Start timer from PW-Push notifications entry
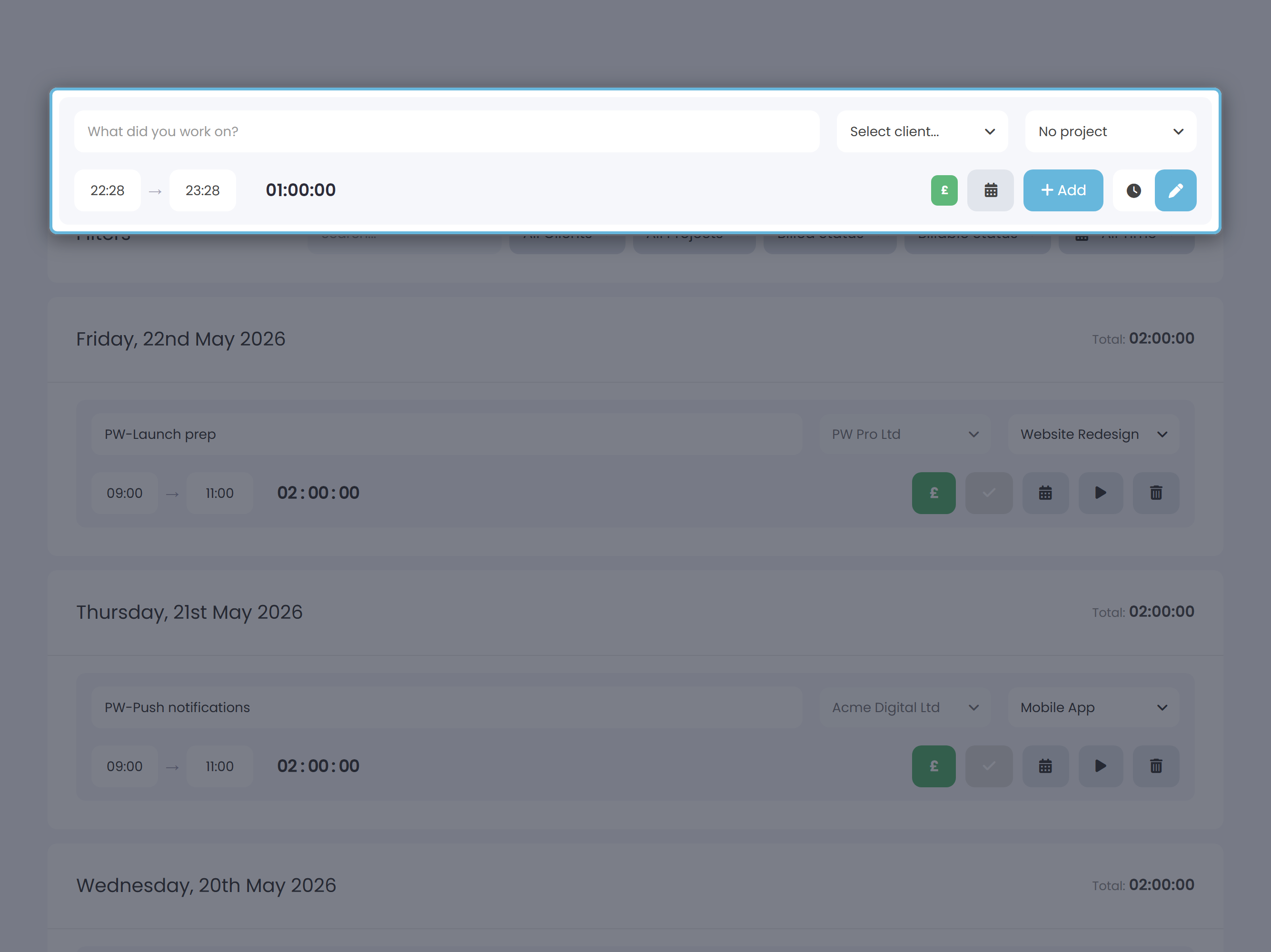This screenshot has width=1271, height=952. (1101, 766)
